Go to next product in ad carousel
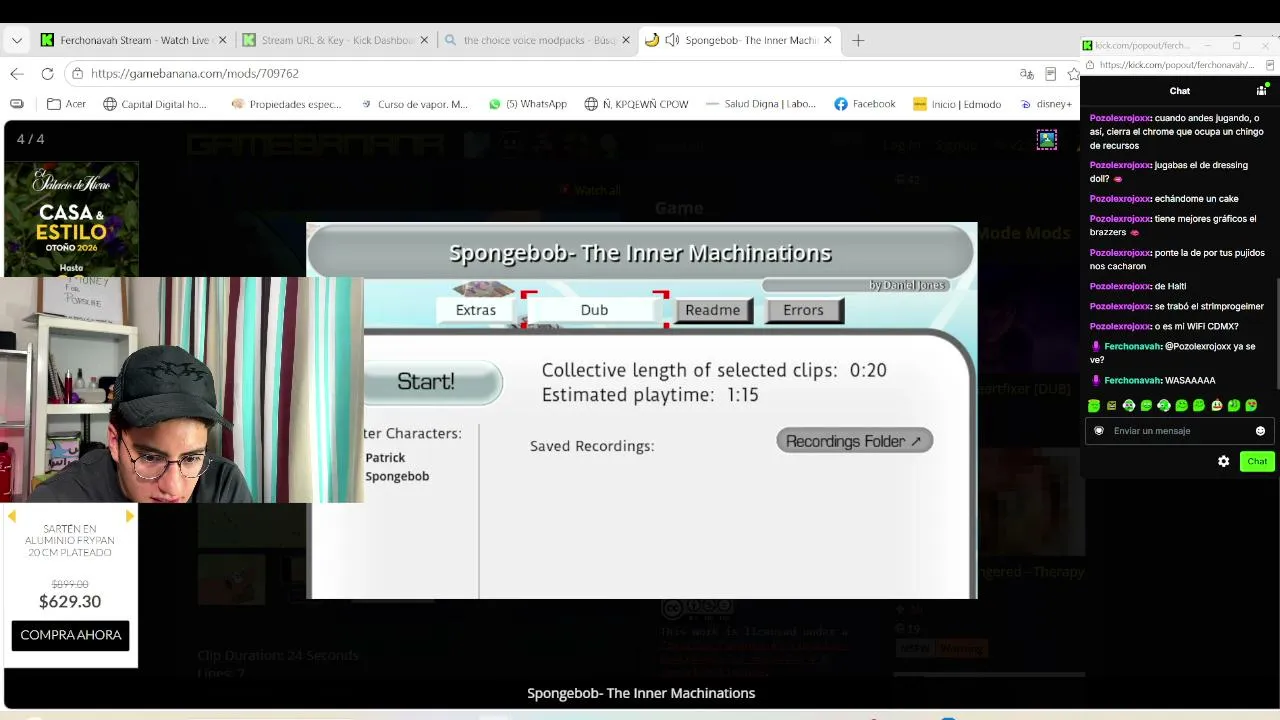The height and width of the screenshot is (720, 1280). (130, 516)
